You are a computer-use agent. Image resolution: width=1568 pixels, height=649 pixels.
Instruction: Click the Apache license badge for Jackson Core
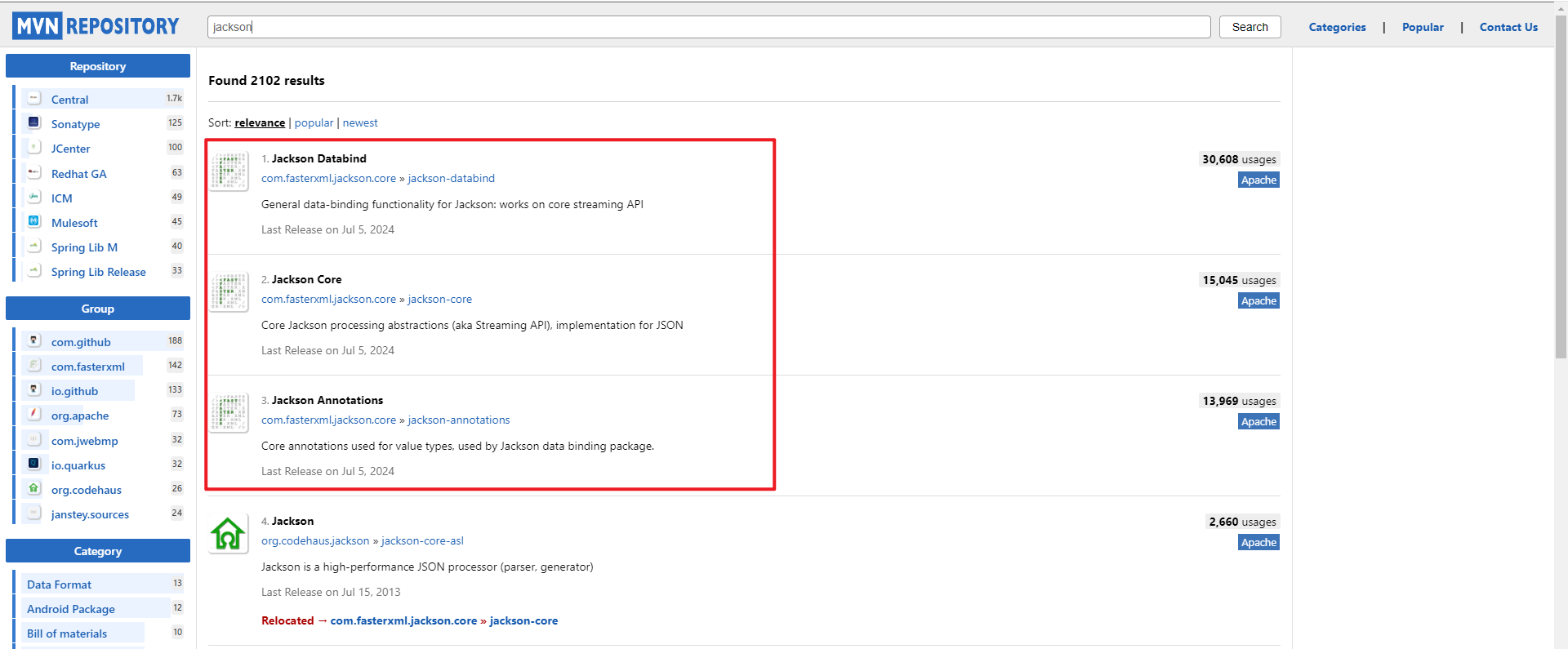pyautogui.click(x=1258, y=300)
